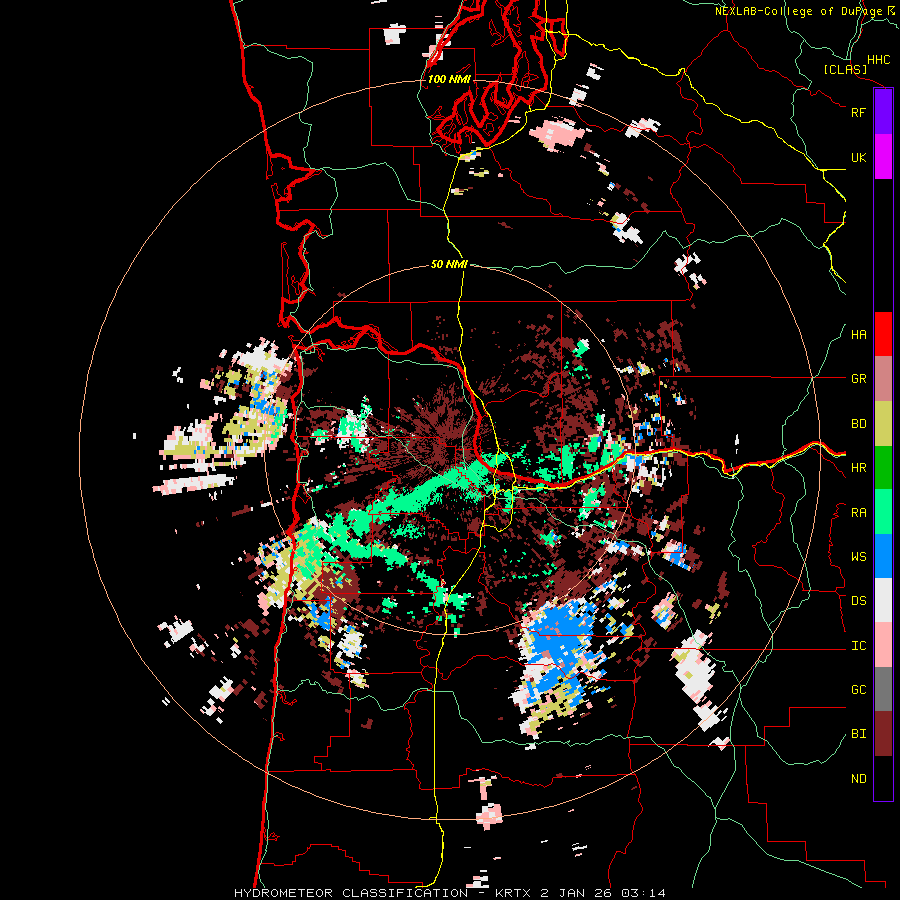Select the IC light pink legend swatch
This screenshot has width=900, height=900.
[x=883, y=645]
